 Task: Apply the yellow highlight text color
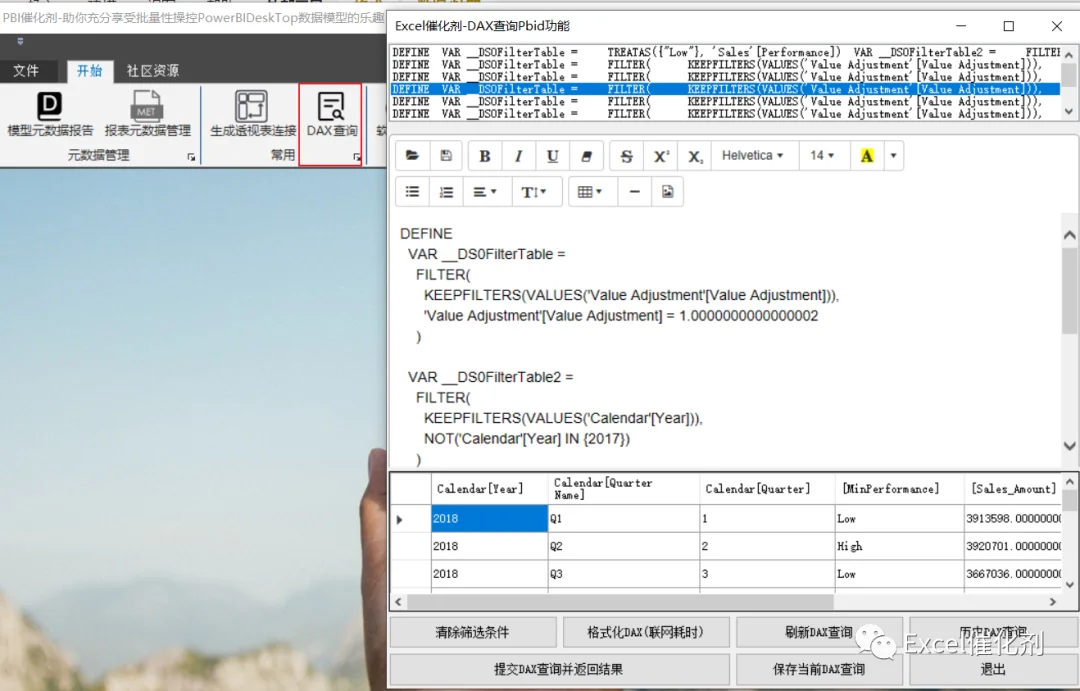[x=866, y=156]
